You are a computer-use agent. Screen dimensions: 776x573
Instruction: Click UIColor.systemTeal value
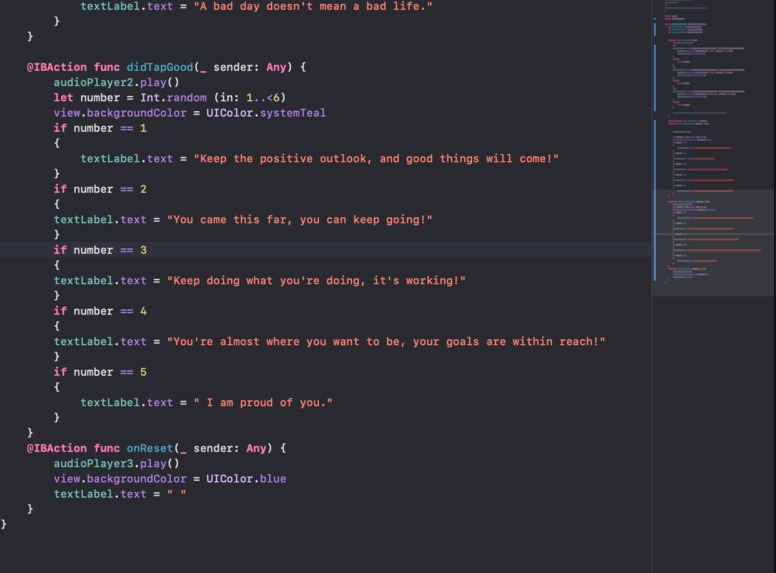266,113
